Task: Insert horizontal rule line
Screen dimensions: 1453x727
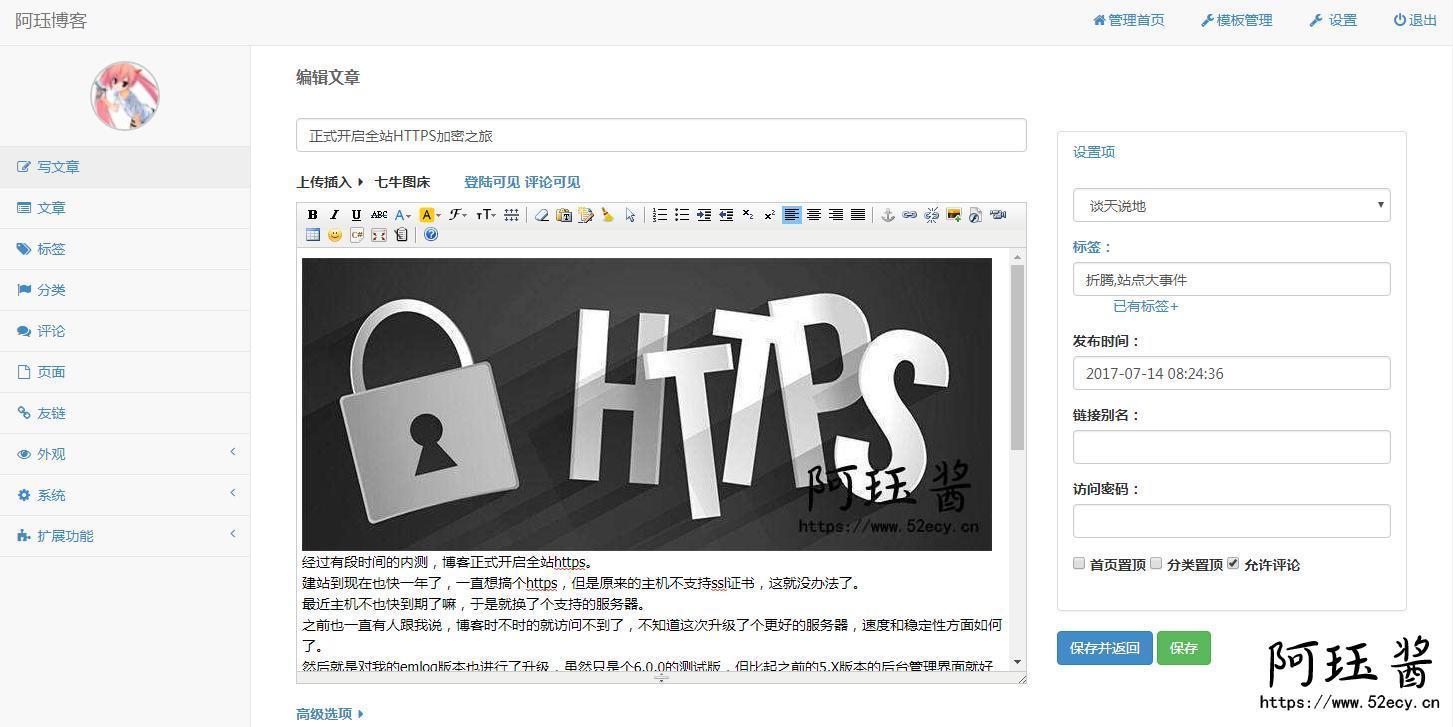Action: coord(511,214)
